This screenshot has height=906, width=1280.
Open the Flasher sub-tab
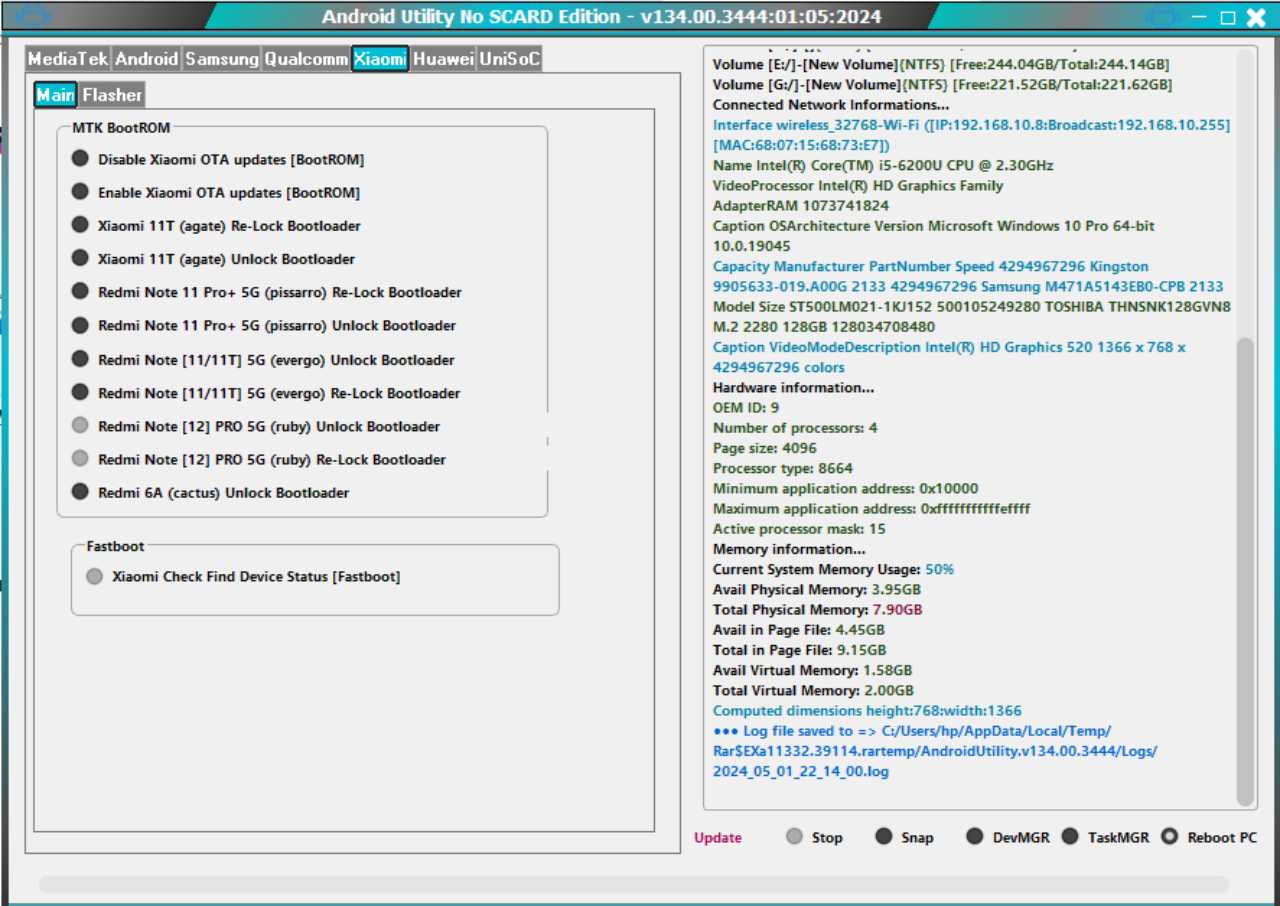(112, 95)
